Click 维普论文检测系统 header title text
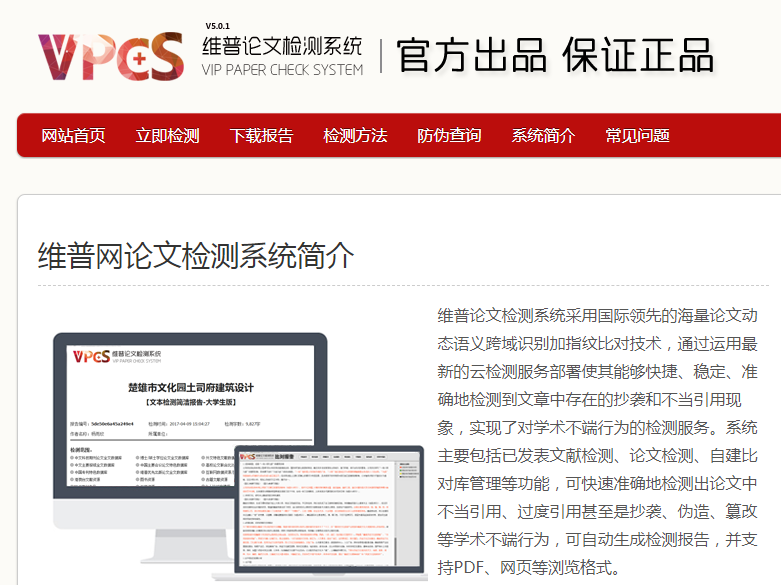 tap(282, 46)
